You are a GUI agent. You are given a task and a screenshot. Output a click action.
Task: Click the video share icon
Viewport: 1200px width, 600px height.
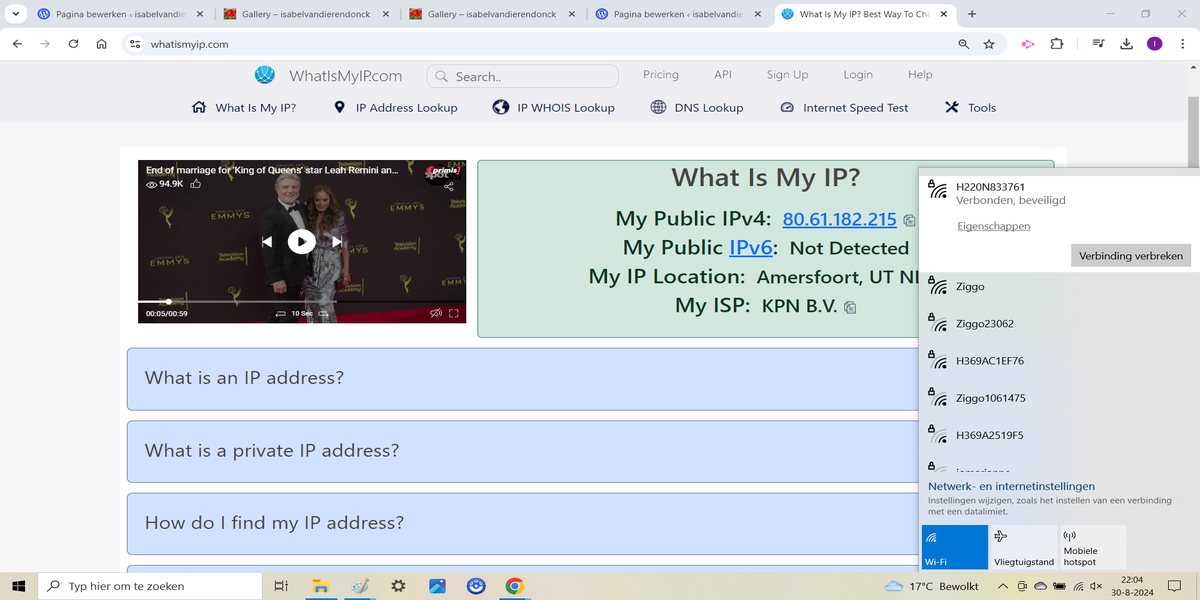click(x=449, y=186)
